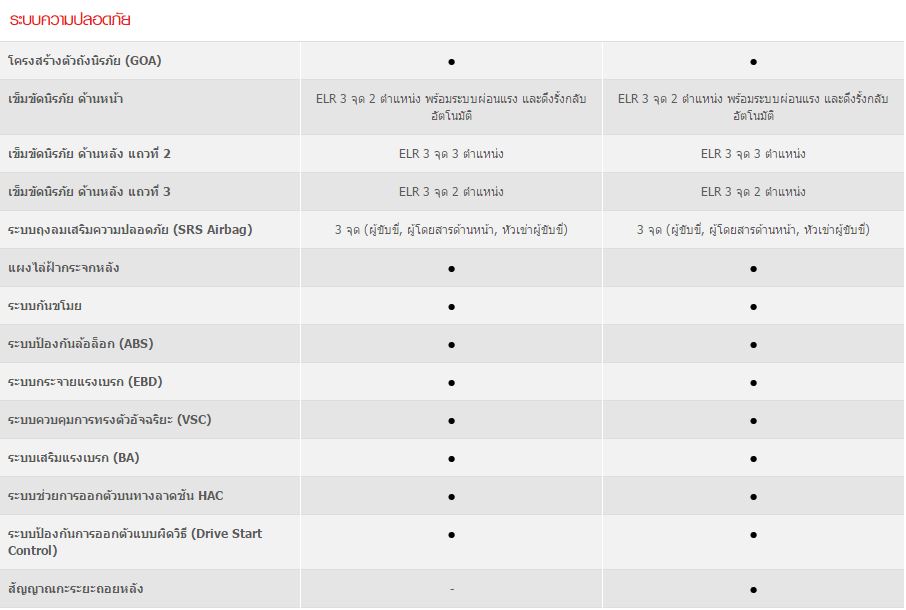Click the left ELR 3 จุด 2 ตำแหน่ง cell in แถวที่ 3 row
The width and height of the screenshot is (906, 610).
click(451, 192)
